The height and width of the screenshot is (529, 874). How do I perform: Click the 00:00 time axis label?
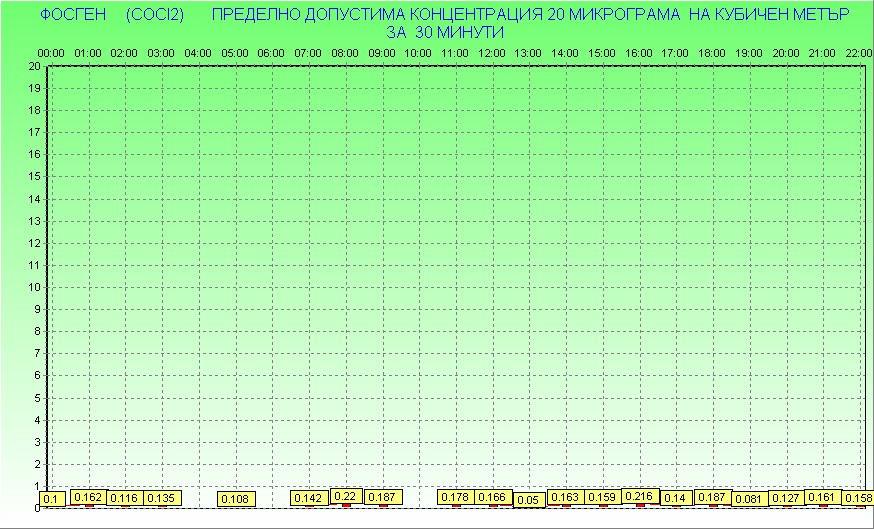pyautogui.click(x=51, y=54)
